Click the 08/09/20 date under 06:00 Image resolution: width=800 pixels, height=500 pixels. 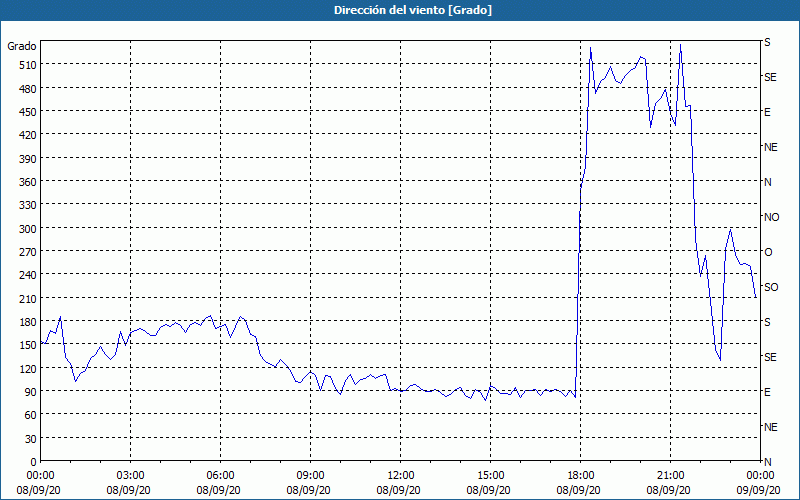[218, 490]
